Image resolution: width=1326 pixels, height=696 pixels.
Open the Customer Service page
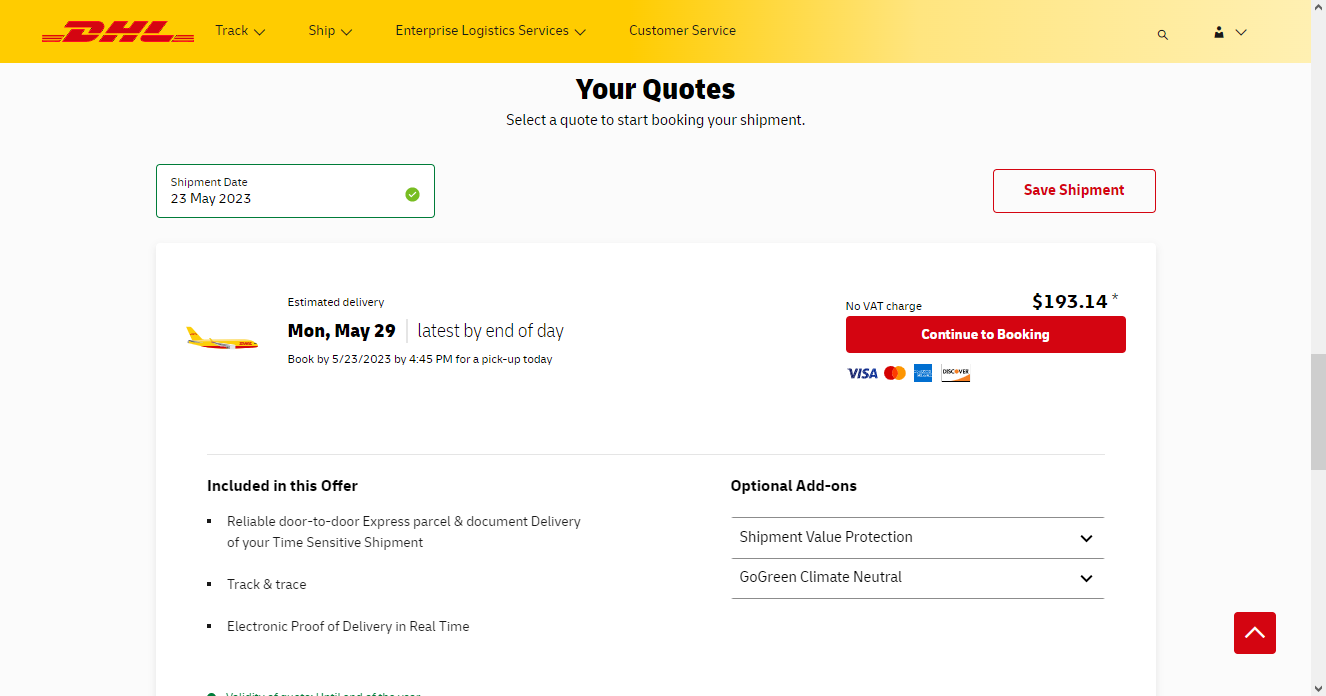(682, 31)
